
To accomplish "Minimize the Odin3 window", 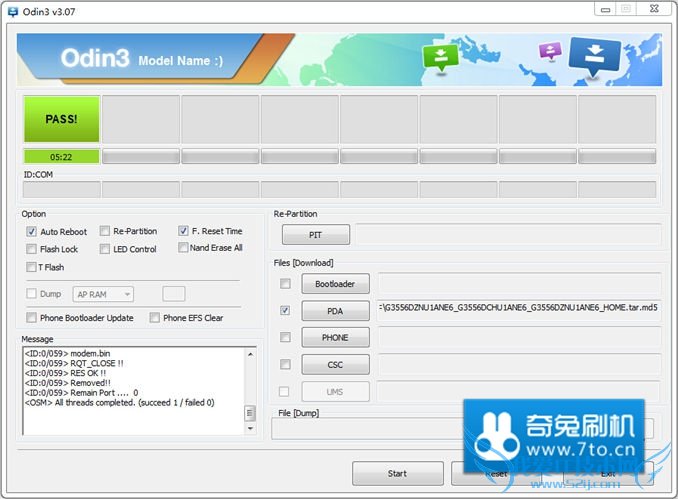I will 606,9.
